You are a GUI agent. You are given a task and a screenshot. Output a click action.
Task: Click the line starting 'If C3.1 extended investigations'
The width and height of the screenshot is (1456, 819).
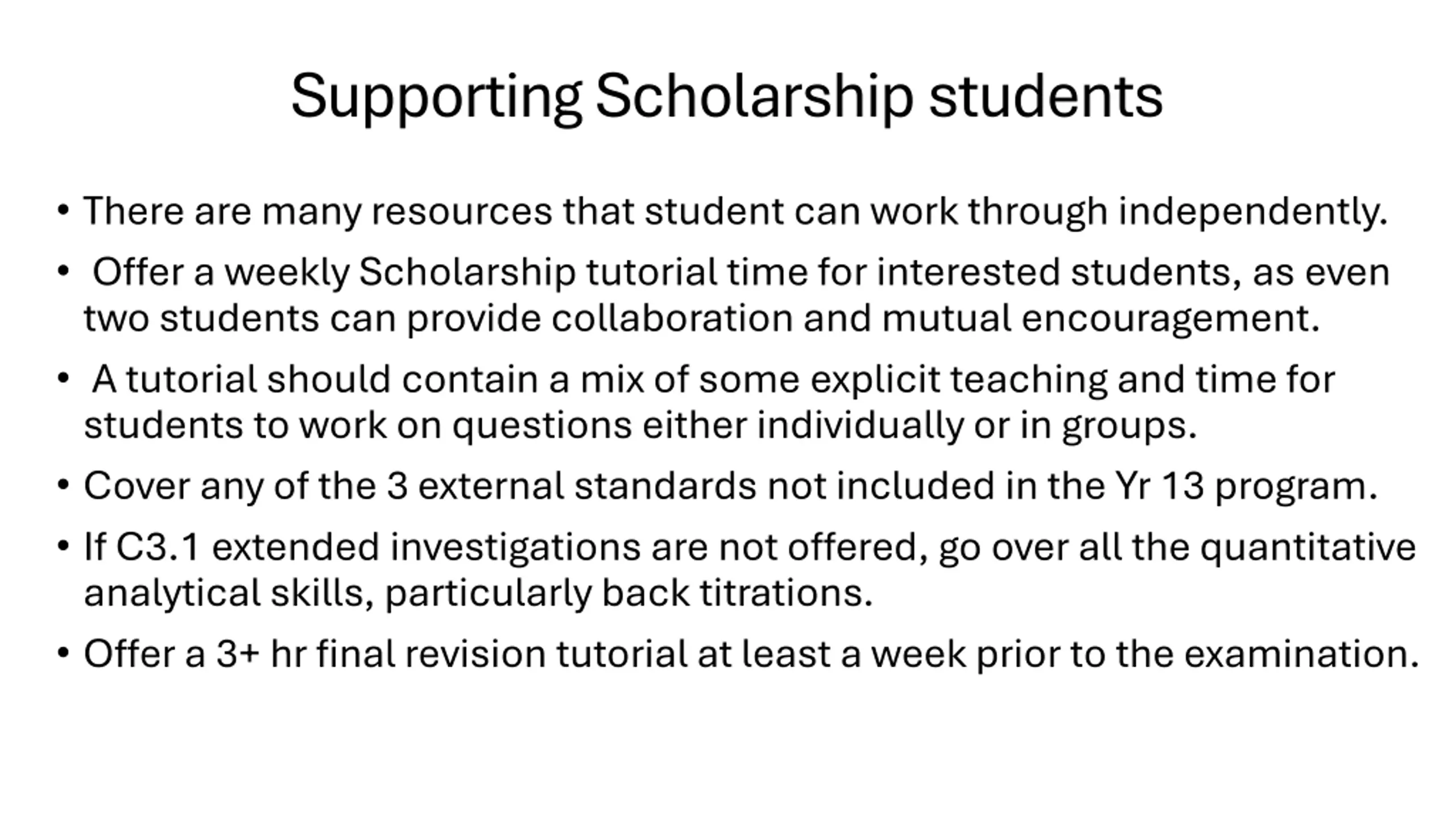click(x=750, y=547)
